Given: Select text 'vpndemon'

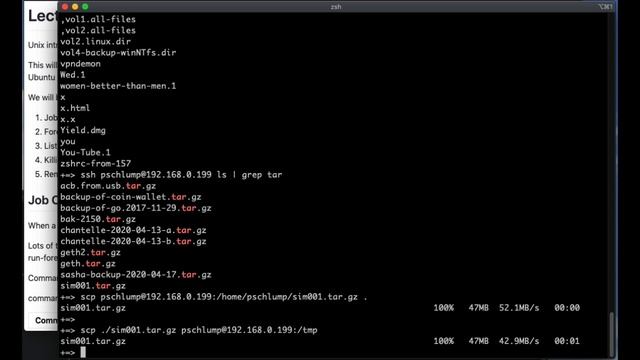Looking at the screenshot, I should pyautogui.click(x=80, y=64).
